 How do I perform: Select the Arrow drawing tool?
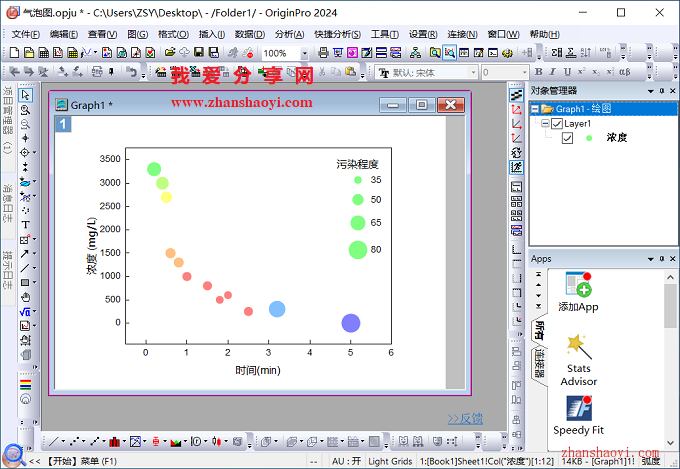25,254
